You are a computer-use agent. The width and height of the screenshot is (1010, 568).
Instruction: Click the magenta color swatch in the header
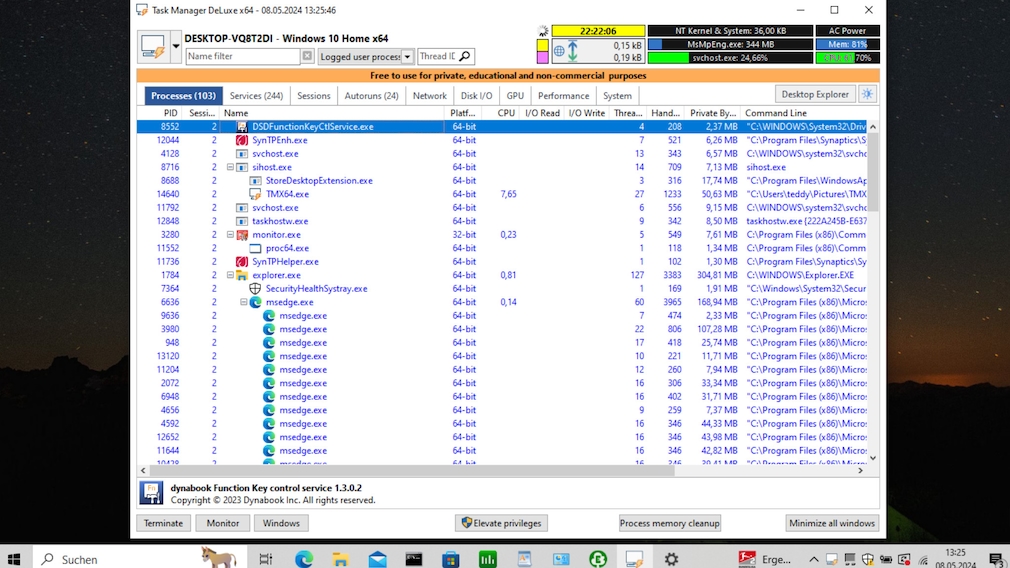(542, 57)
